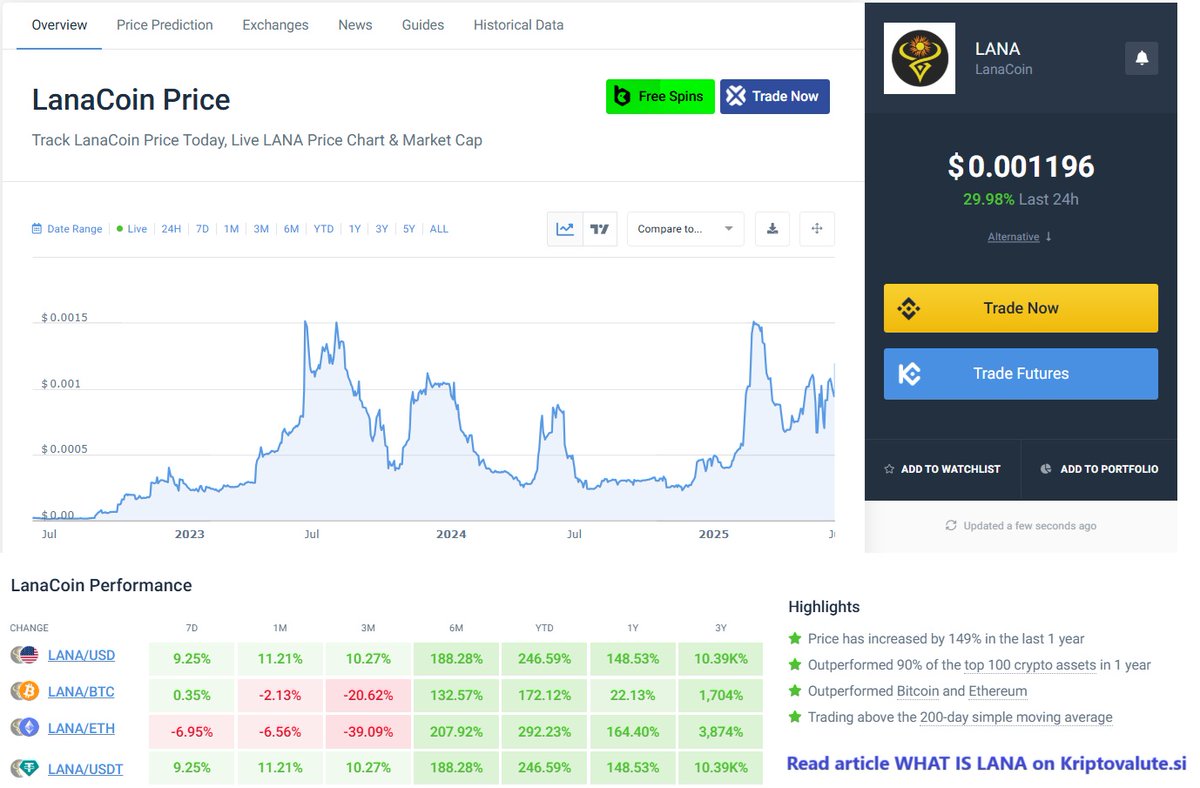Open the Overview tab
Screen dimensions: 1200x788
[x=60, y=25]
